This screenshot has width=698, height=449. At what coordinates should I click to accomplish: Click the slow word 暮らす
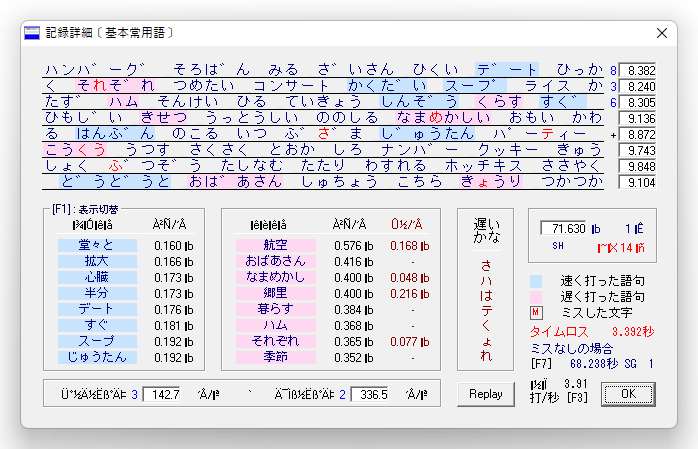[276, 309]
